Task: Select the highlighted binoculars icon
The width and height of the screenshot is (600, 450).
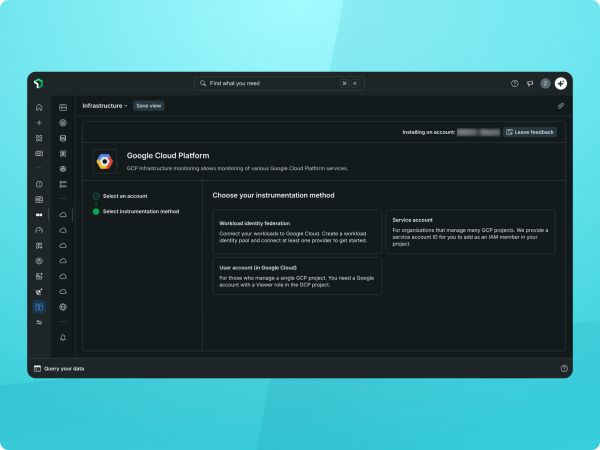Action: 39,307
